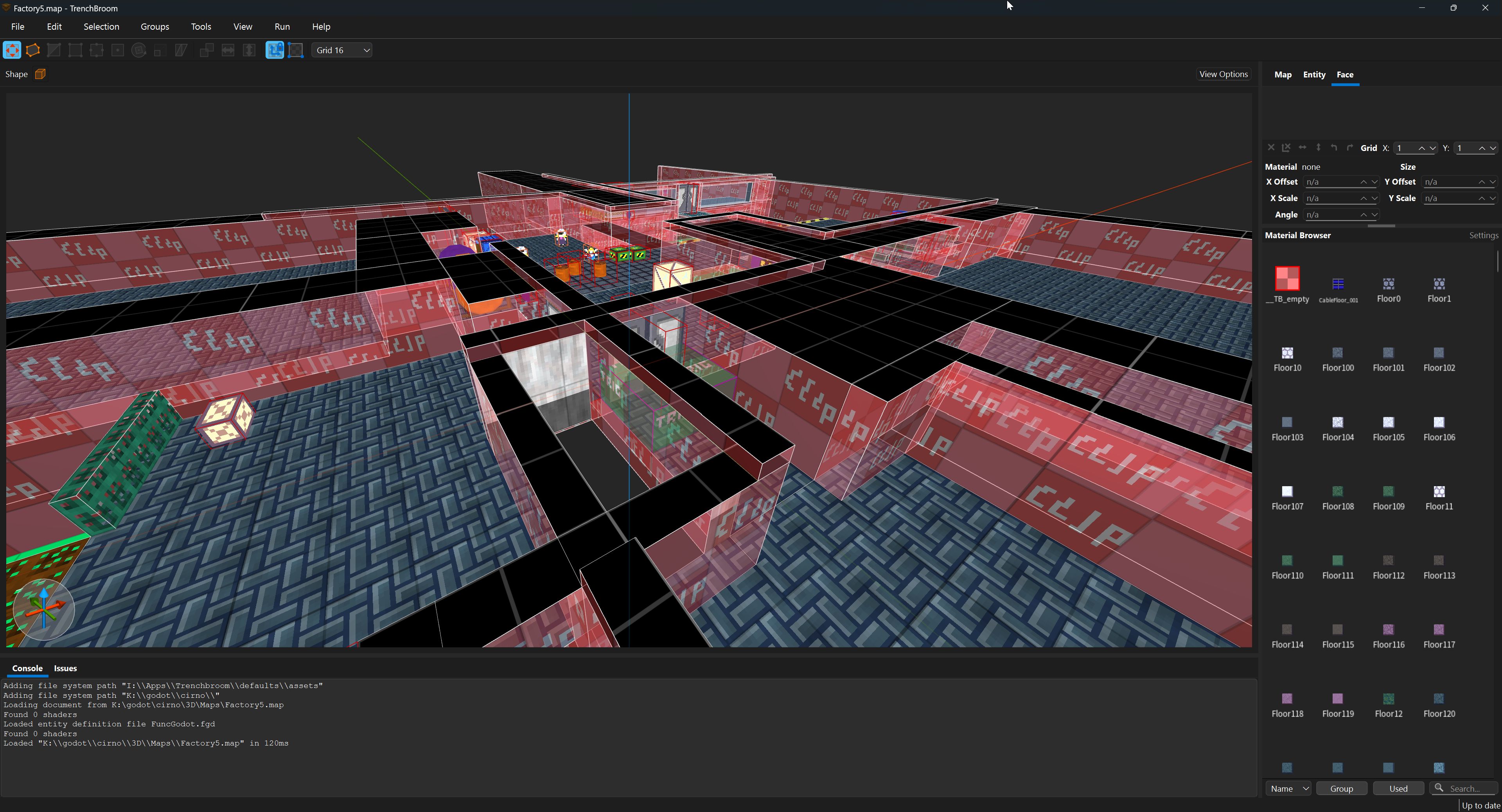Select the clip tool icon

tap(54, 50)
